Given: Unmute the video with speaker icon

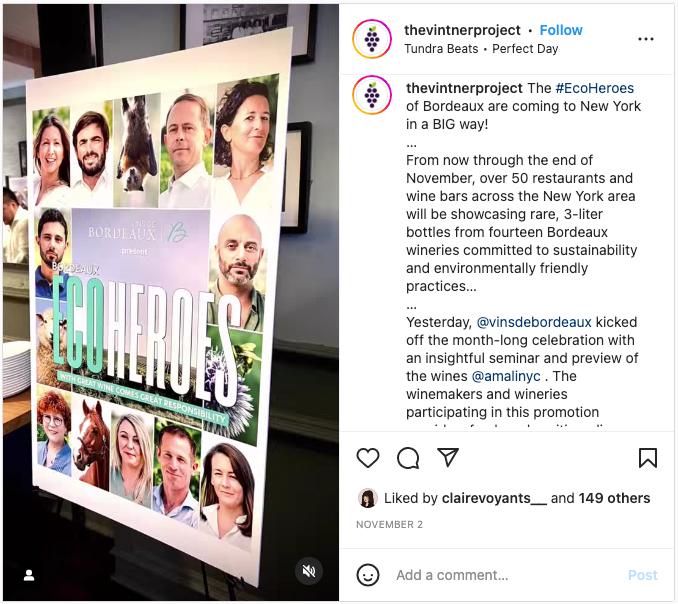Looking at the screenshot, I should pyautogui.click(x=309, y=572).
